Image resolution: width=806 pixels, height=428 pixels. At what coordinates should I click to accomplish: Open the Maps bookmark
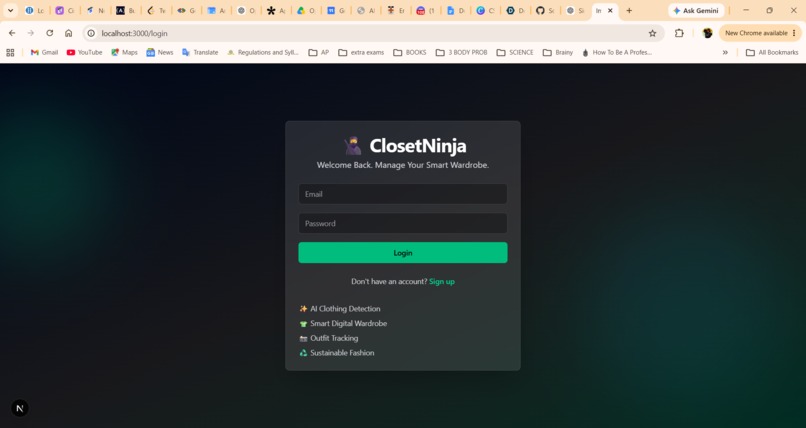124,52
